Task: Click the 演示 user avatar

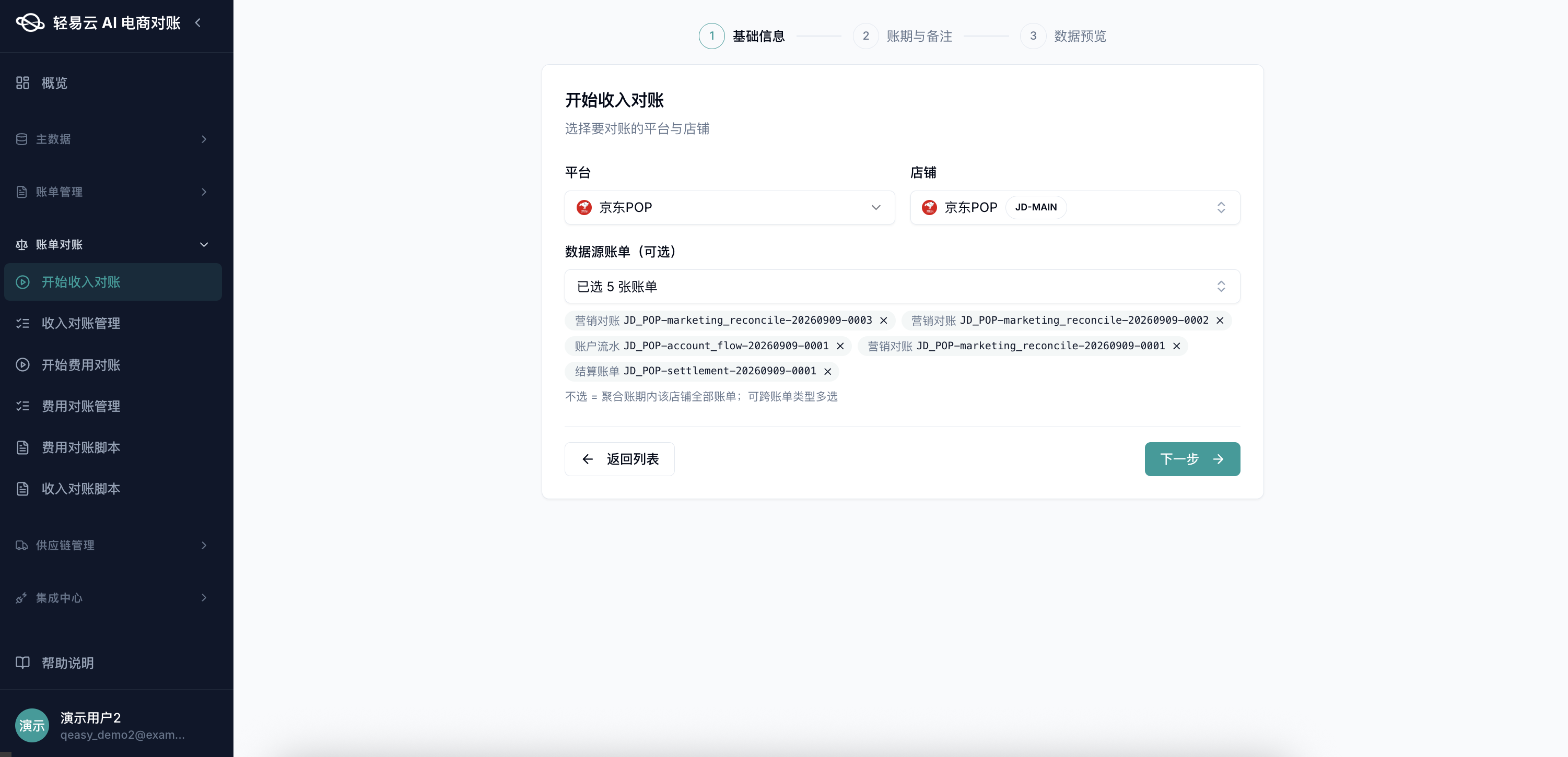Action: pos(32,725)
